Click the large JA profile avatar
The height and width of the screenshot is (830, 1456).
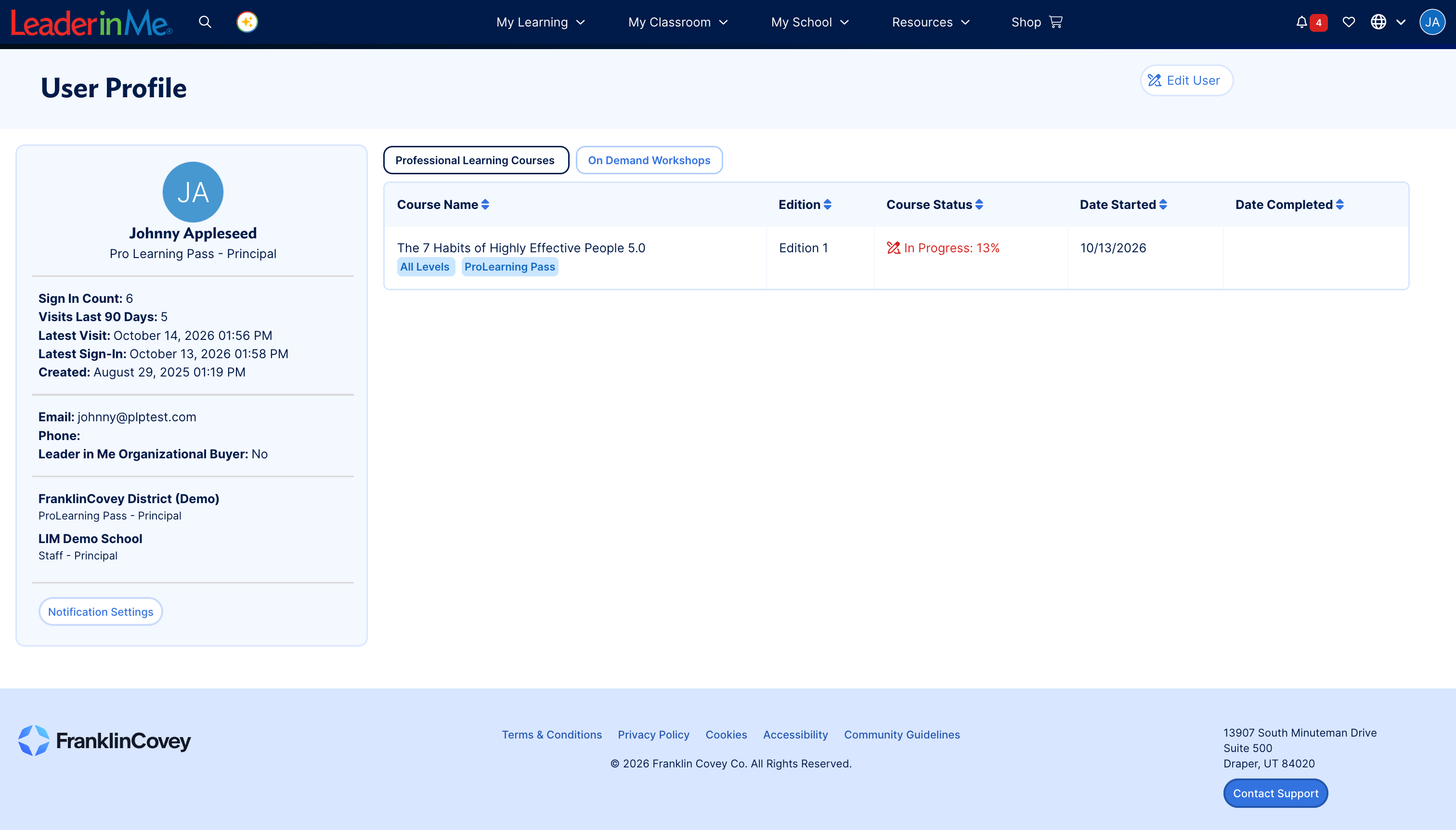(x=193, y=192)
